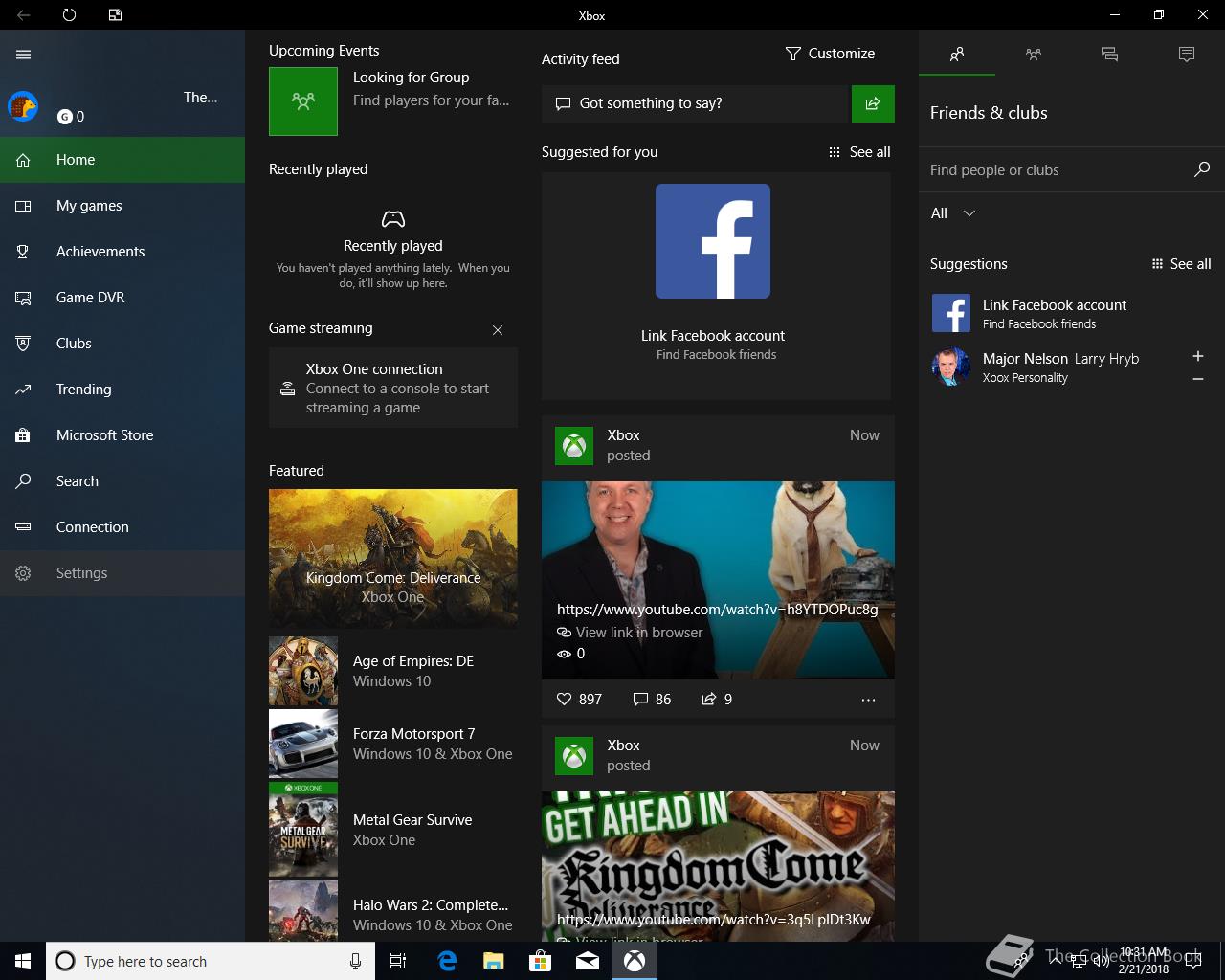1225x980 pixels.
Task: Click Find people or clubs search field
Action: [x=1058, y=170]
